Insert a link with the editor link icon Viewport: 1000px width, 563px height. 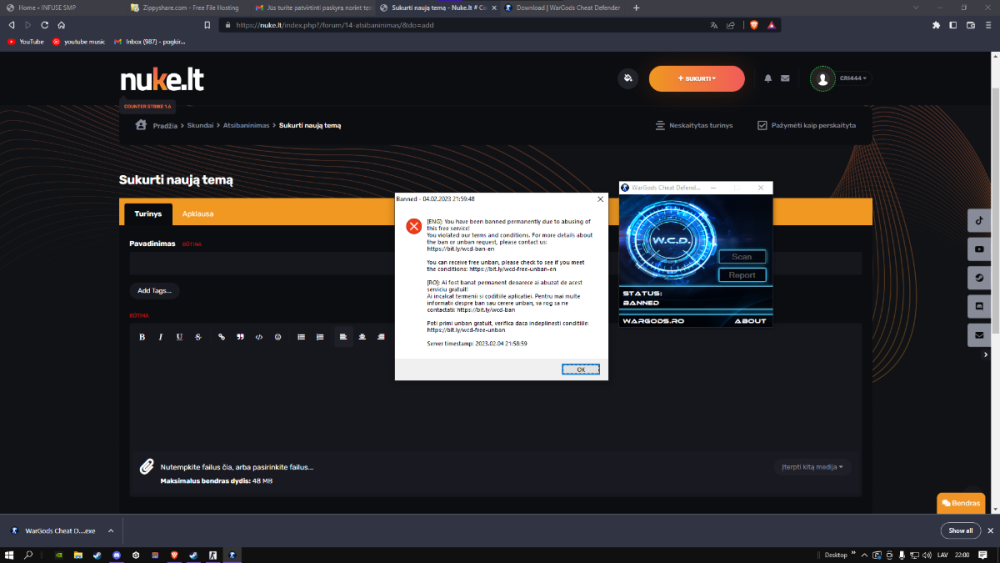click(x=221, y=337)
